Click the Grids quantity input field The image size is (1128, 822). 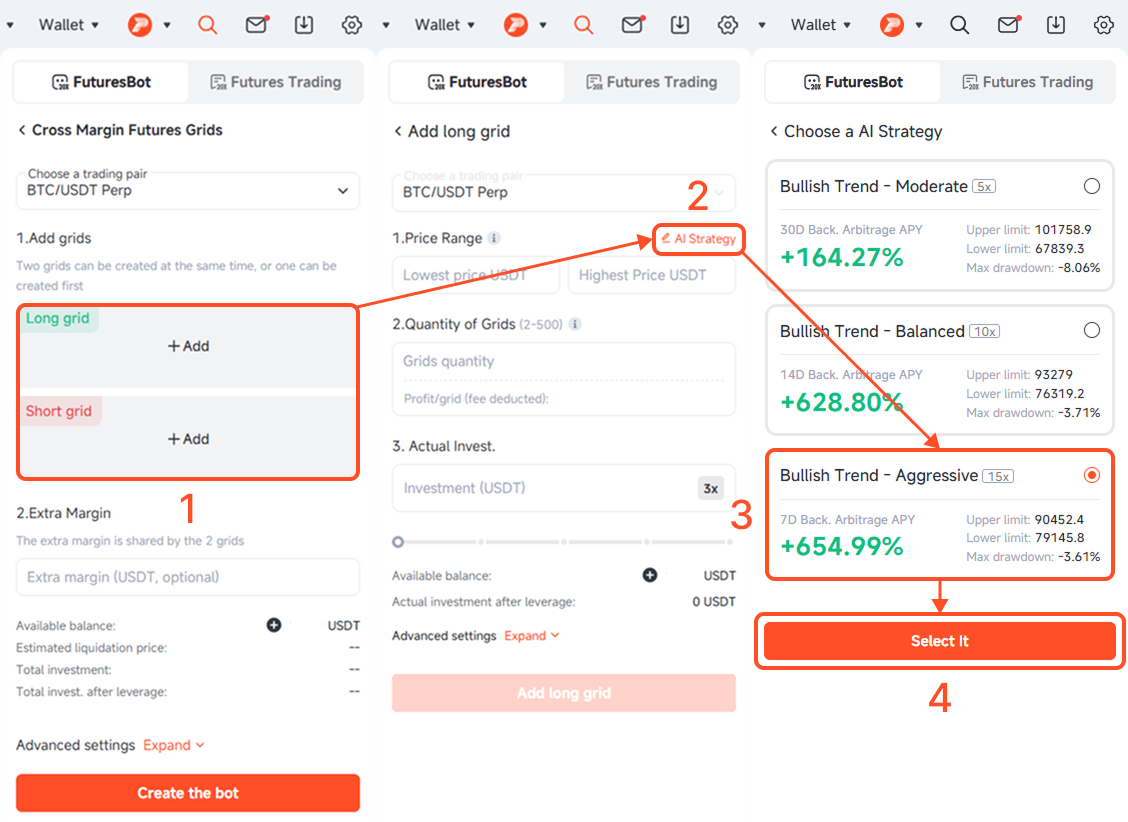pos(564,361)
